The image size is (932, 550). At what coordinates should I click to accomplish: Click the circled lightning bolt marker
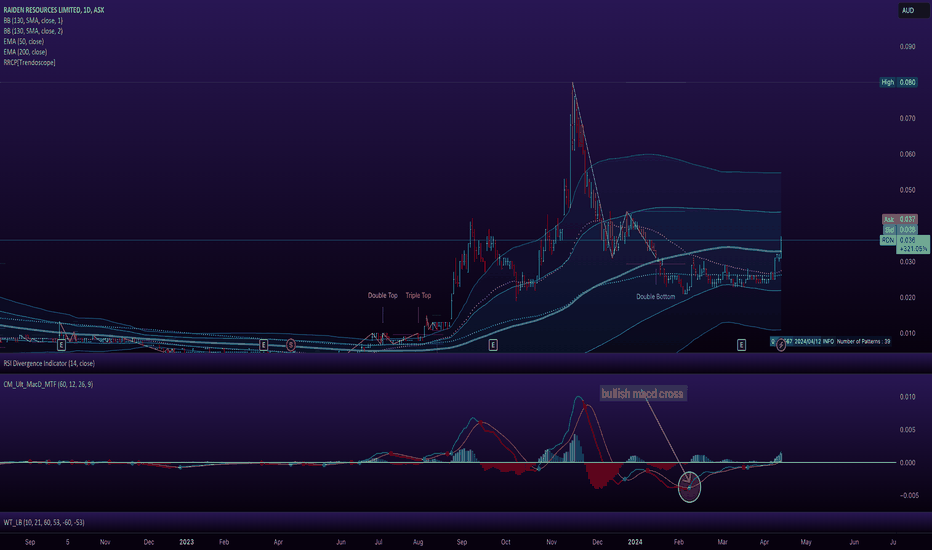point(781,345)
